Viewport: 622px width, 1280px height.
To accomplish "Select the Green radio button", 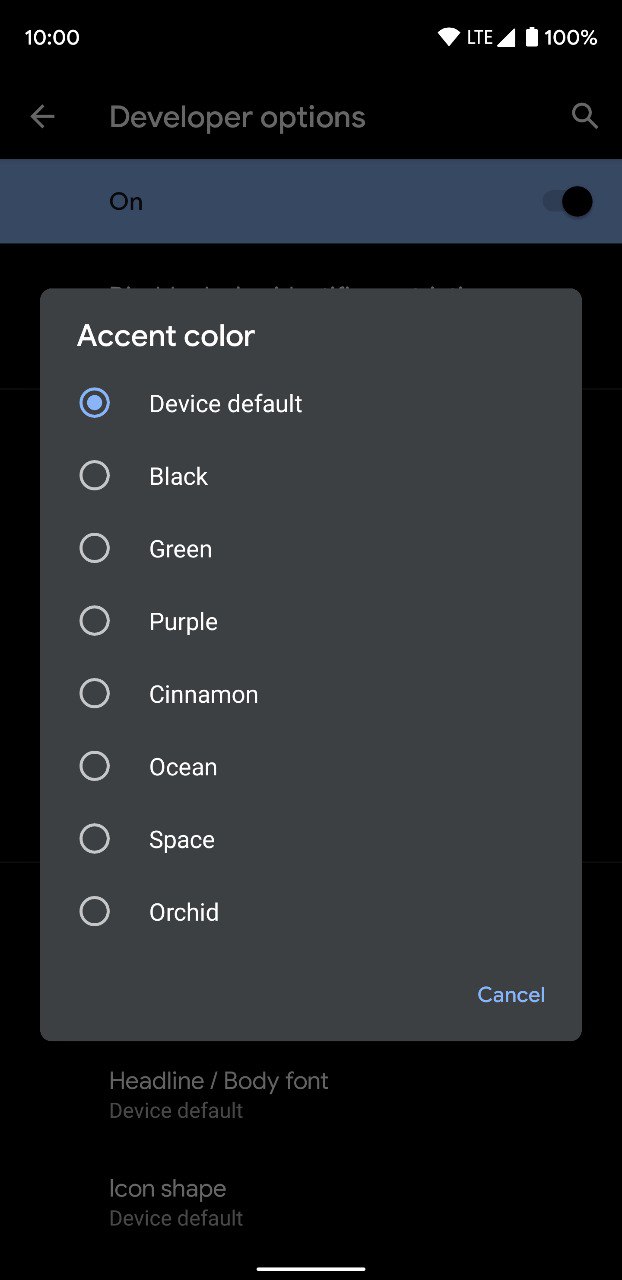I will (x=95, y=548).
